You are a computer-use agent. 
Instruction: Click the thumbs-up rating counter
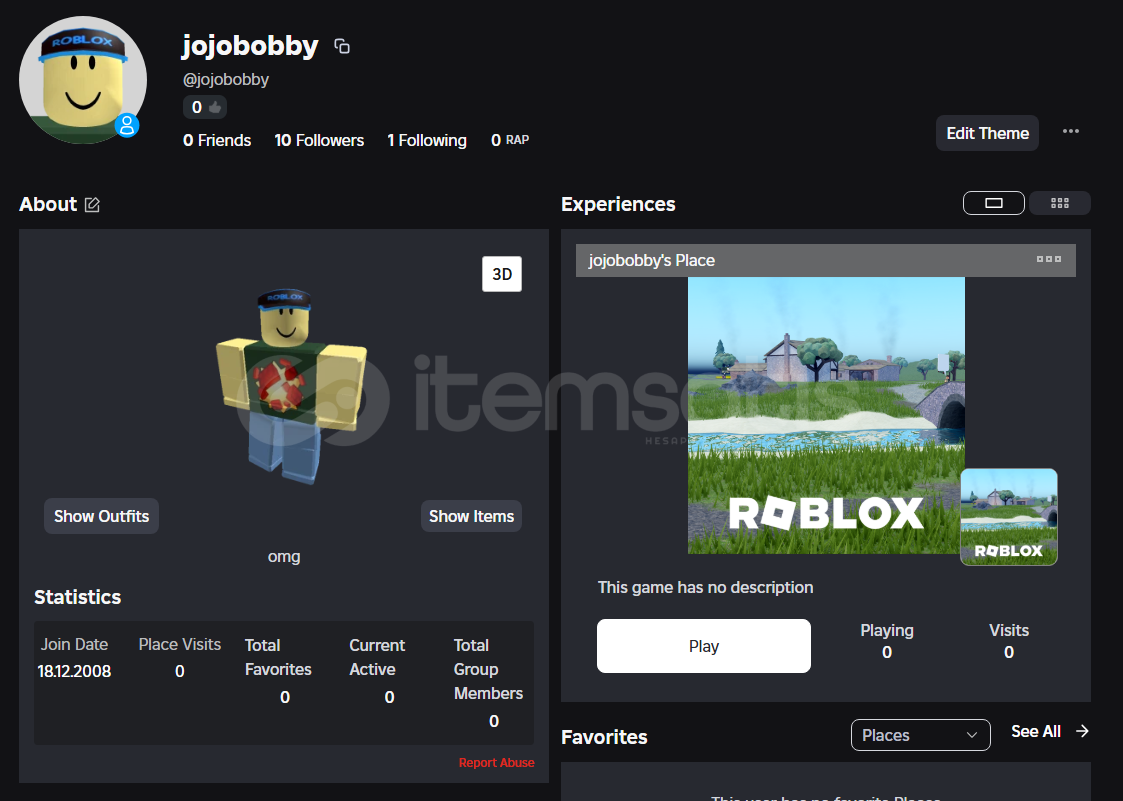pos(205,107)
